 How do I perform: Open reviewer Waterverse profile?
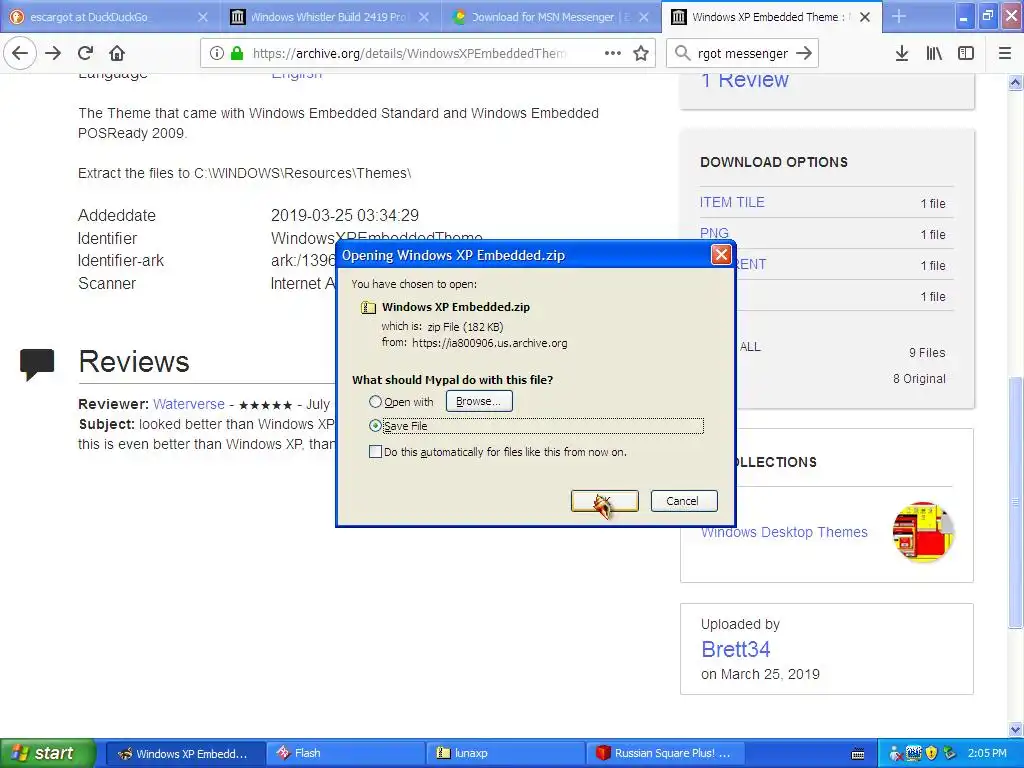[189, 404]
